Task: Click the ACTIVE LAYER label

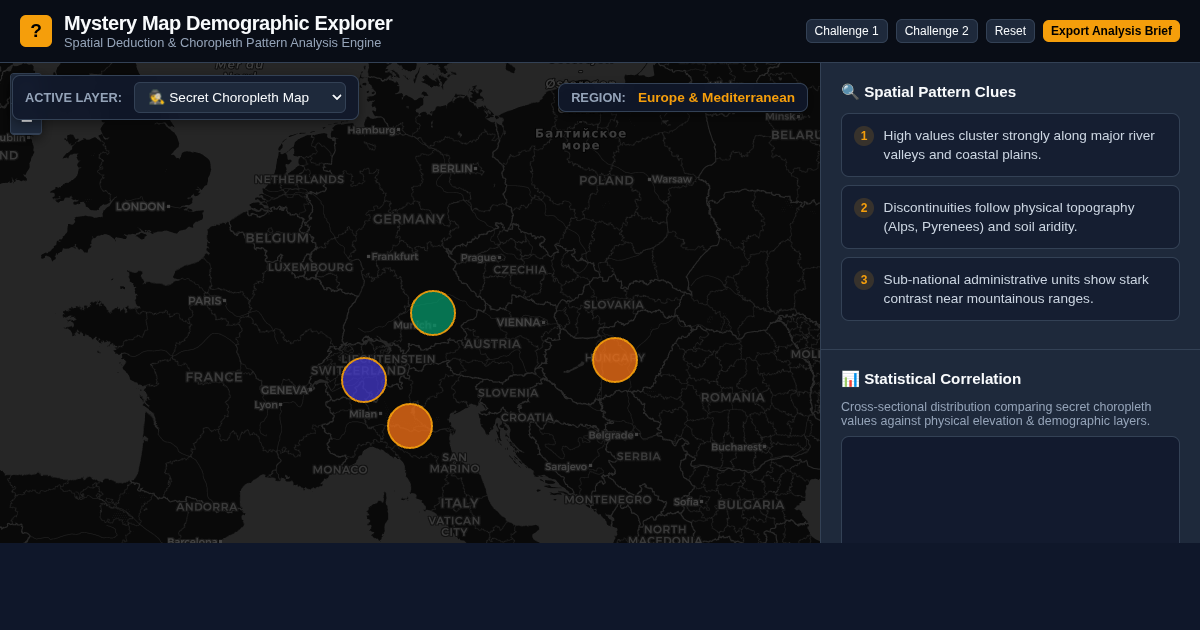Action: (73, 97)
